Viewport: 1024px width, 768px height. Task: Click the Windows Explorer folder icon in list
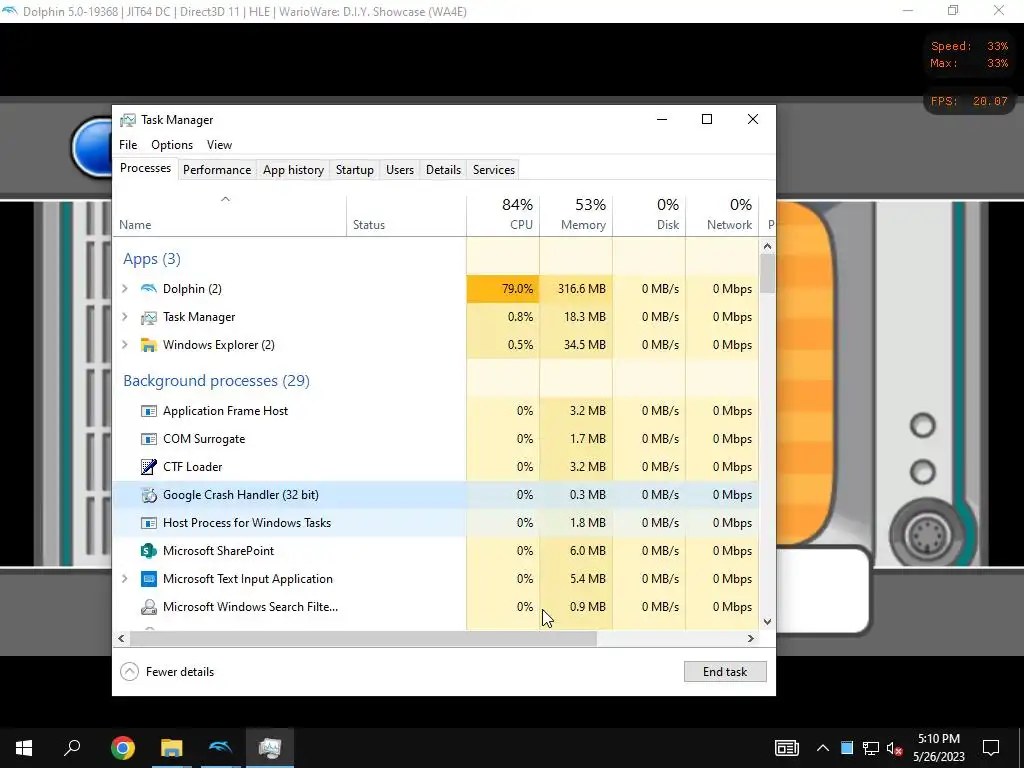pyautogui.click(x=149, y=345)
